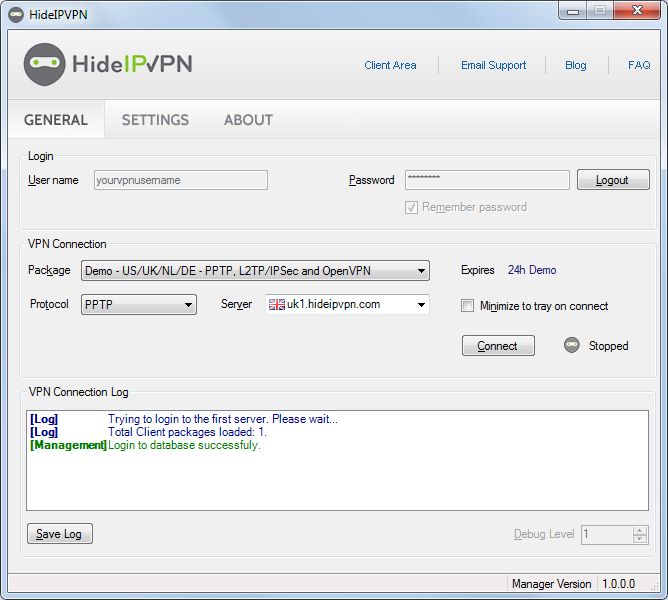Toggle the Remember password checkbox
This screenshot has width=668, height=600.
411,207
